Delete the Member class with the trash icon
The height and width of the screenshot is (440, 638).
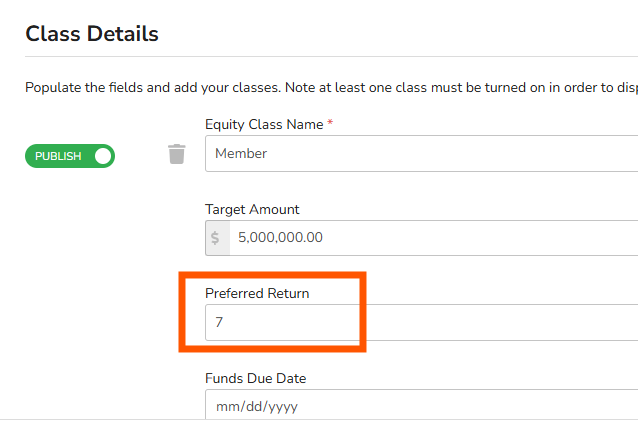177,154
